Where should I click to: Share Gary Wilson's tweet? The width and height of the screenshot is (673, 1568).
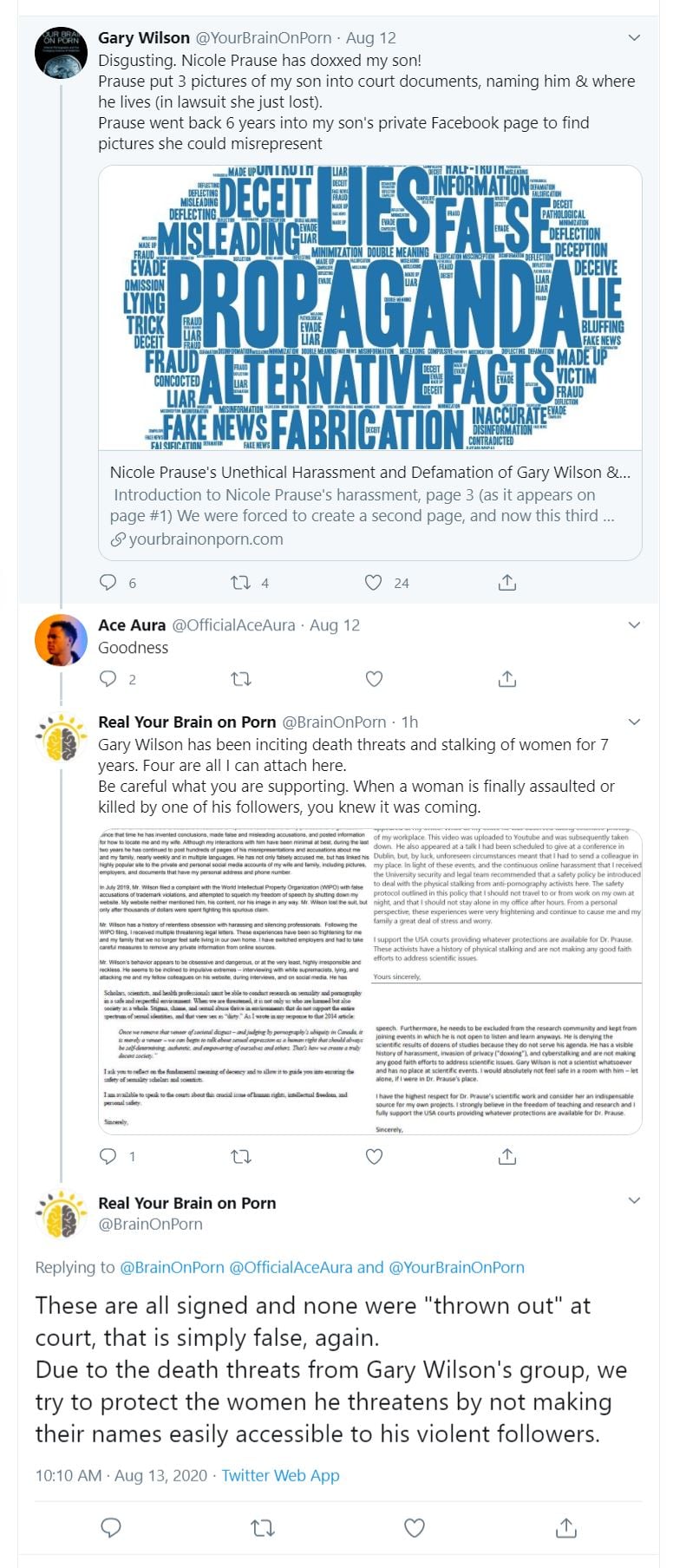click(x=507, y=582)
